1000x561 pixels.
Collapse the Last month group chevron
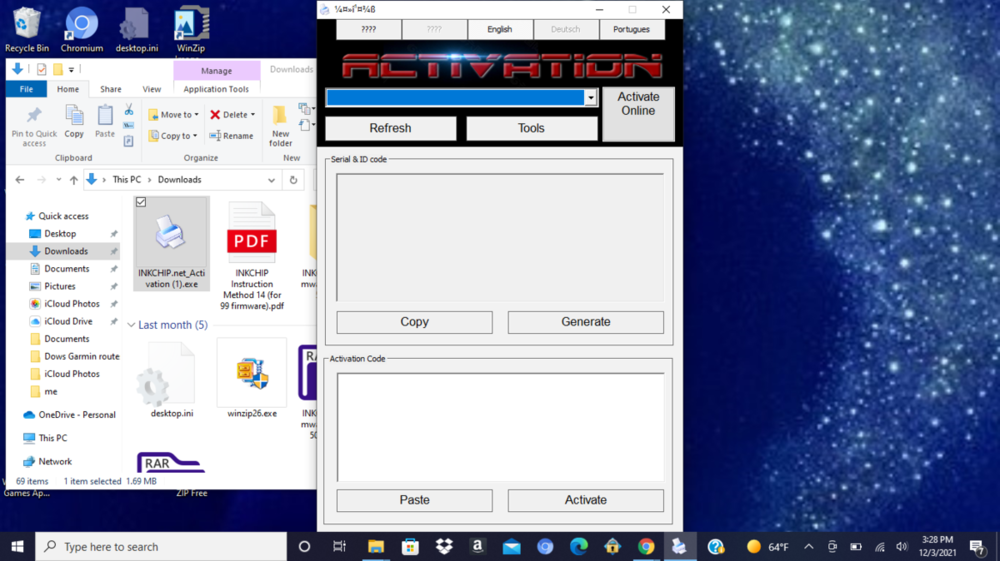point(131,325)
